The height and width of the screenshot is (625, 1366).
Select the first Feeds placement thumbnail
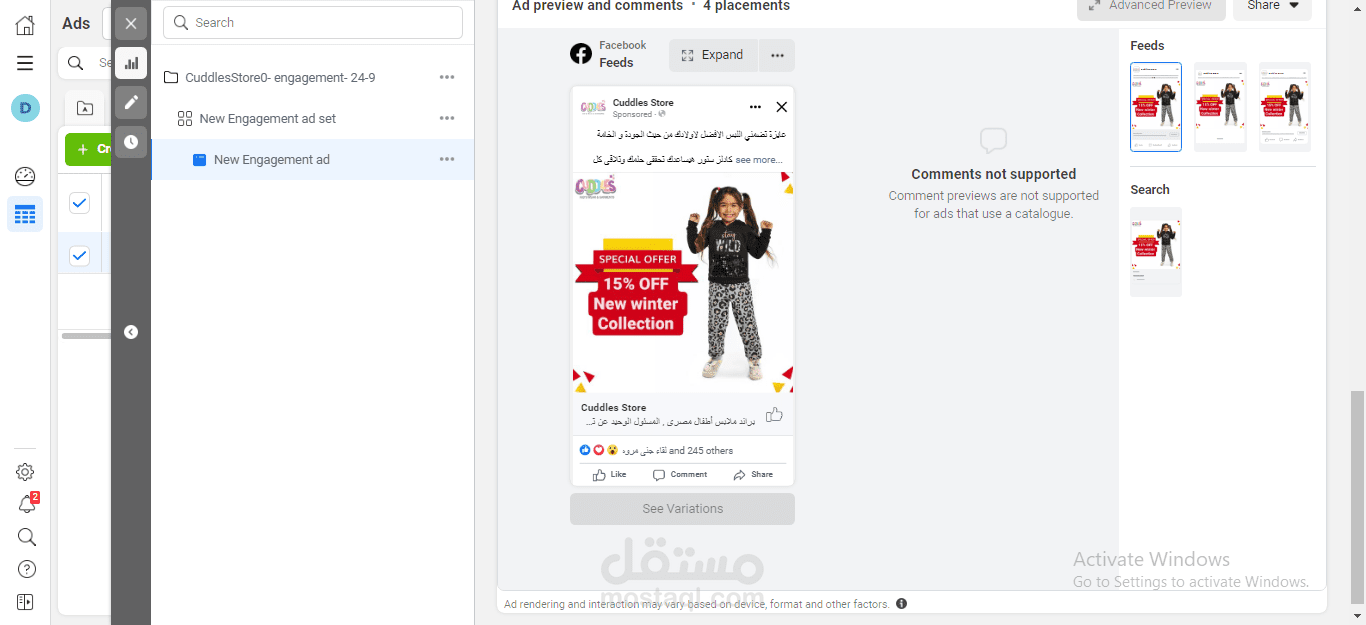[x=1156, y=107]
